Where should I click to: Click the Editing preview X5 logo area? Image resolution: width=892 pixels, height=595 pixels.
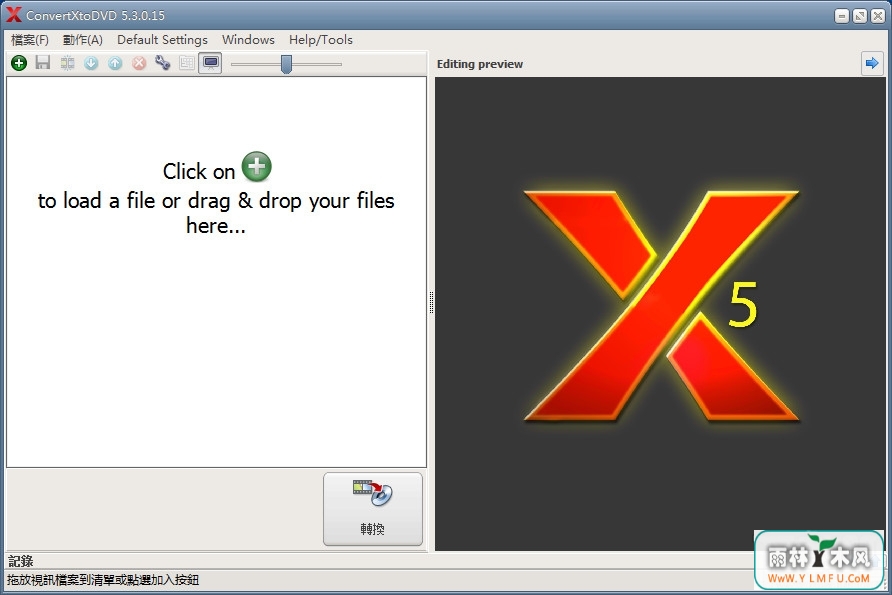coord(660,313)
